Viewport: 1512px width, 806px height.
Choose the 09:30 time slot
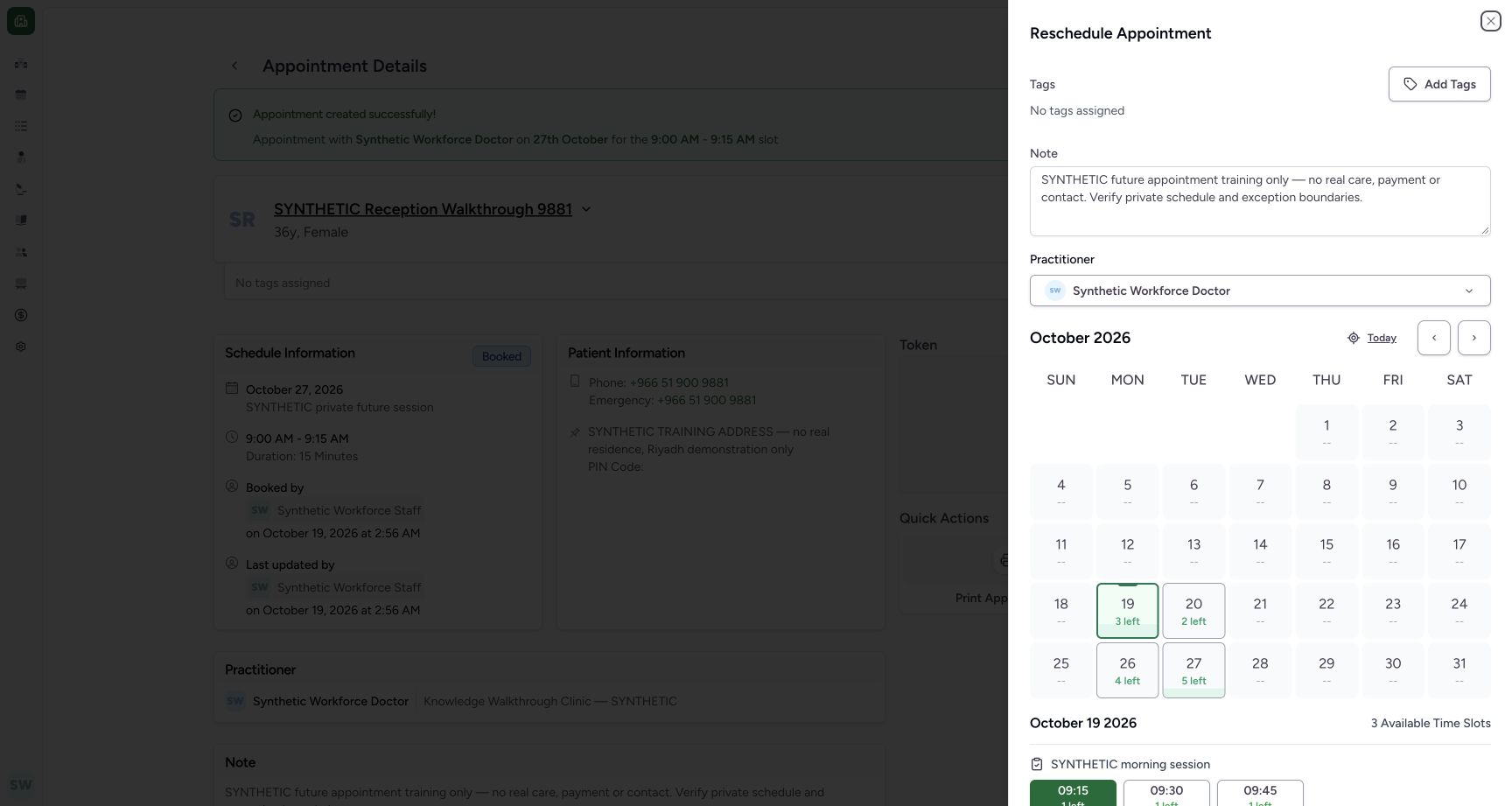pos(1166,793)
